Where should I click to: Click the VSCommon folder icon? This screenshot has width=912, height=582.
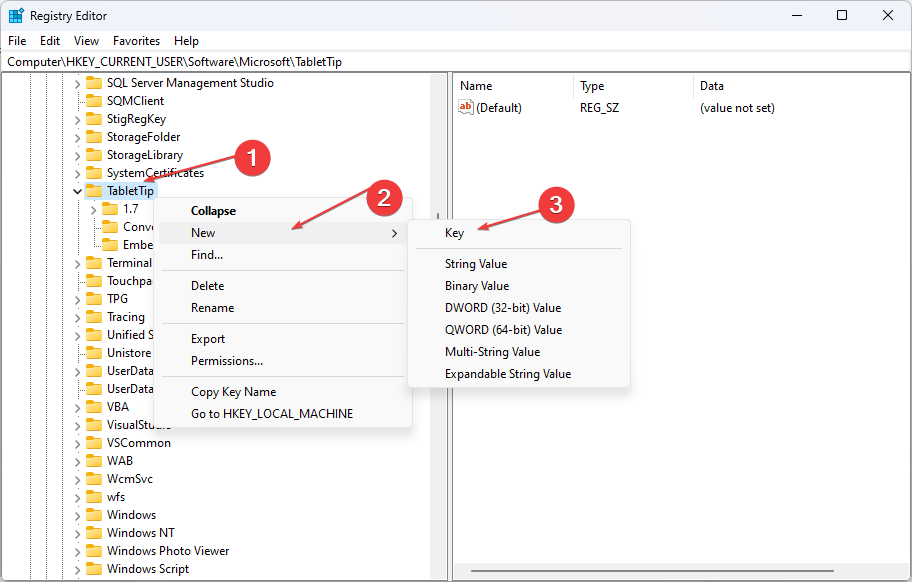[94, 443]
